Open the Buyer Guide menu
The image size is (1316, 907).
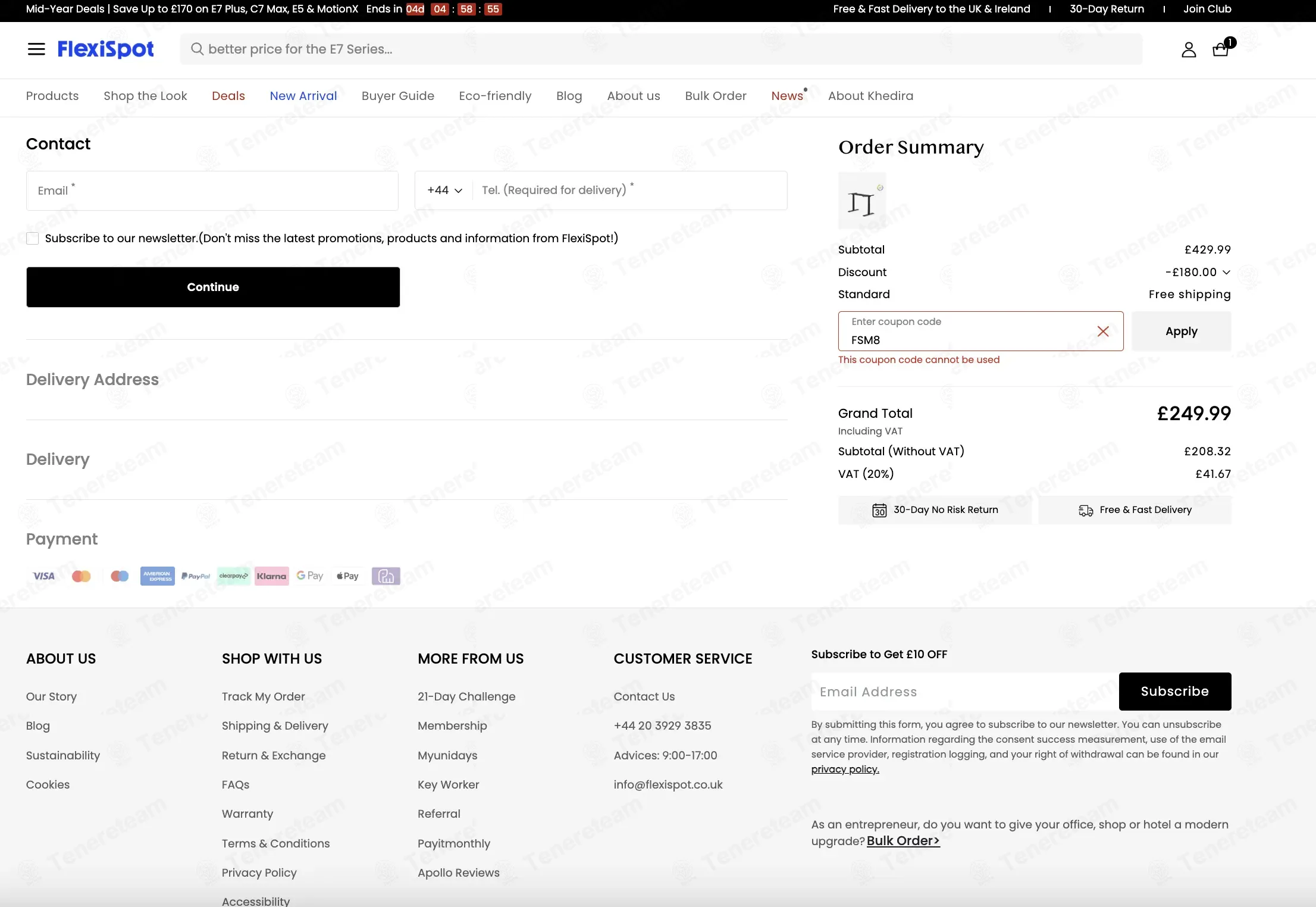398,96
